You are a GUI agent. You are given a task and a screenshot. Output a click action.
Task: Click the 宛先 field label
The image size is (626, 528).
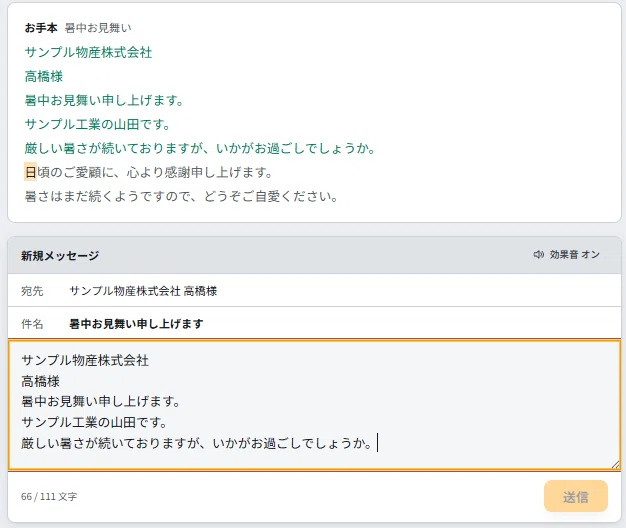coord(32,291)
